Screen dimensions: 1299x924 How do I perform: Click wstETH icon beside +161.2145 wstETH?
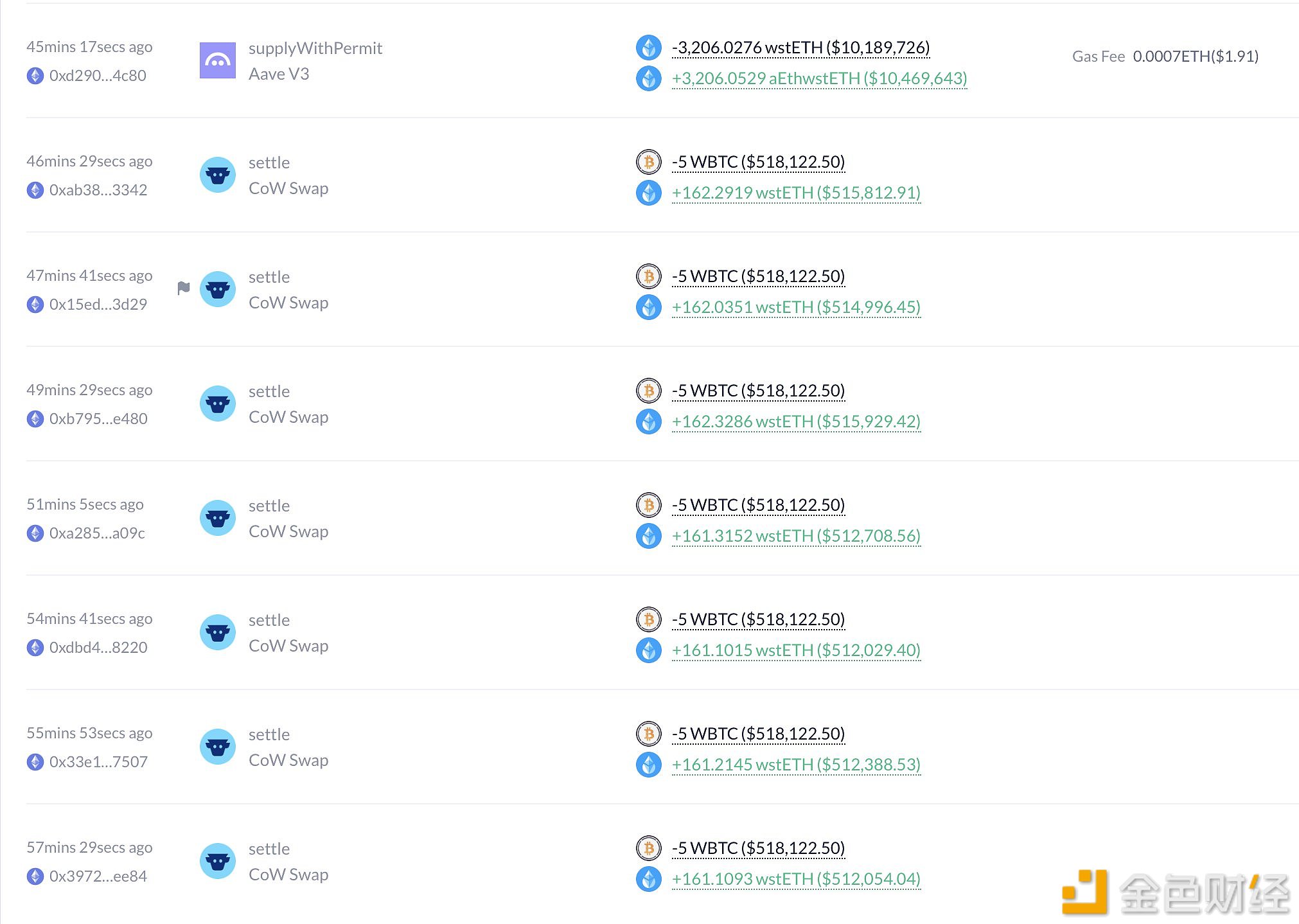pyautogui.click(x=649, y=765)
